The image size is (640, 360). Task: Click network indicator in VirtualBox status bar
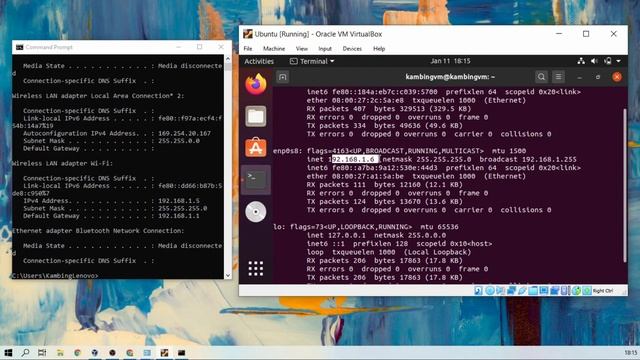(511, 291)
